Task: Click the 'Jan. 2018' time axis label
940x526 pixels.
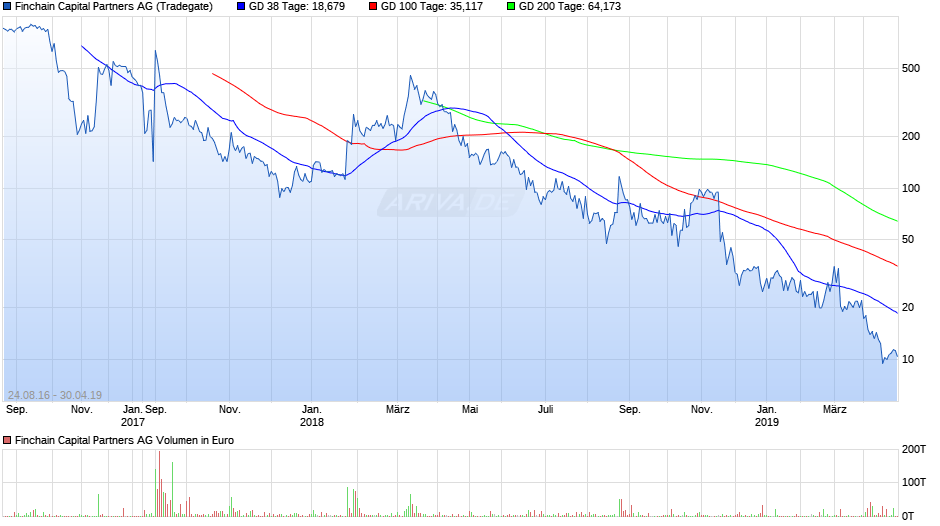Action: (x=312, y=416)
